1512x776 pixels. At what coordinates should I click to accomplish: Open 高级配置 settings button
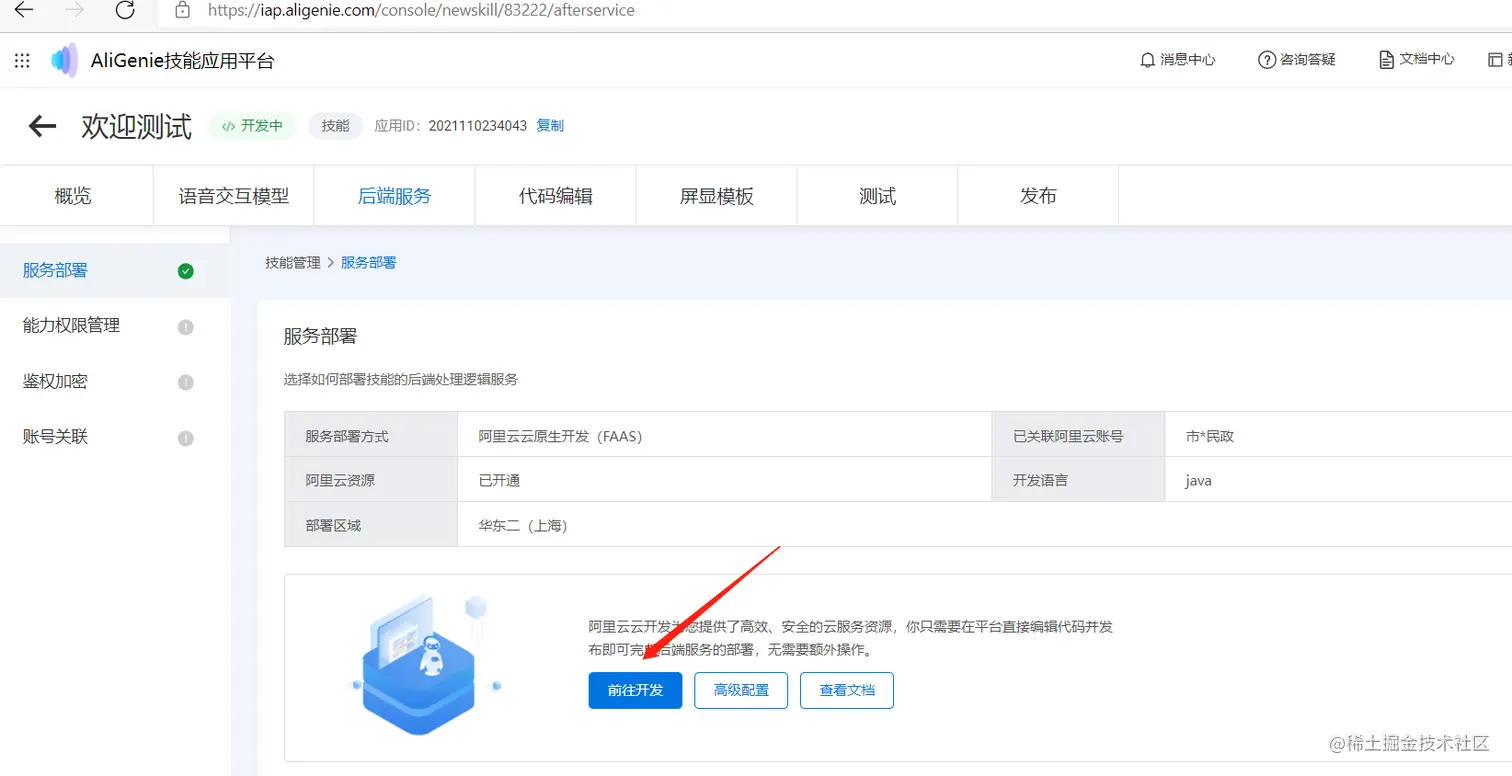[741, 691]
